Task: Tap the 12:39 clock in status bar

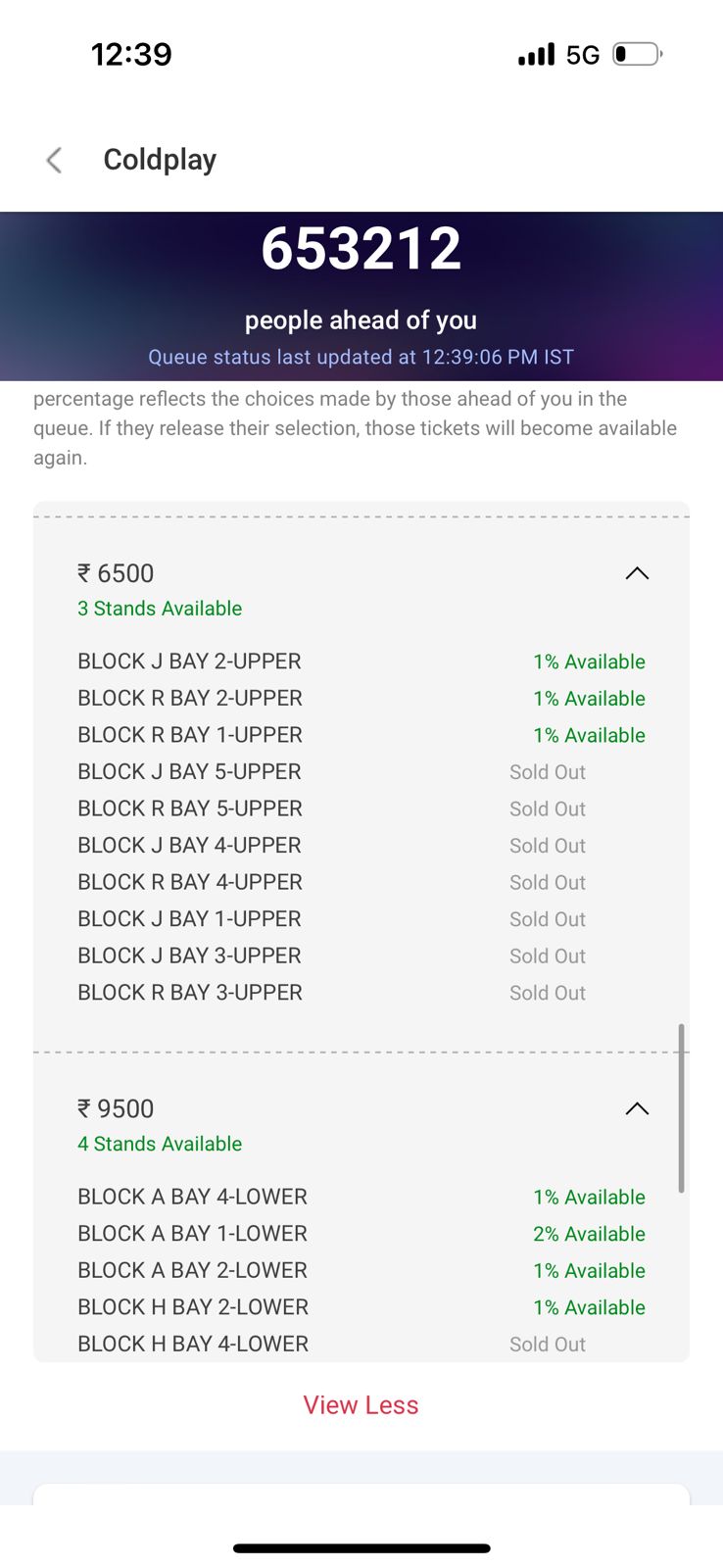Action: coord(131,54)
